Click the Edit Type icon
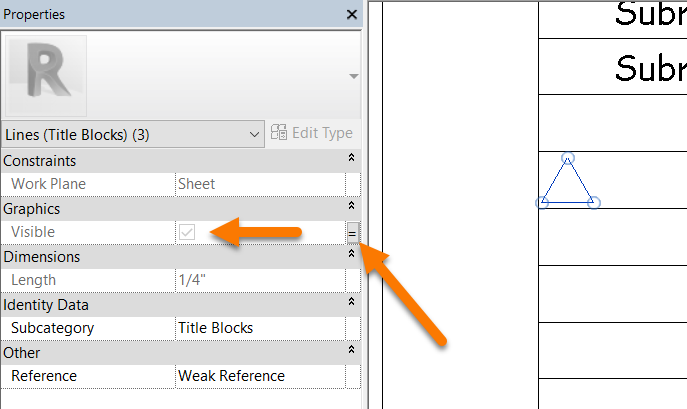 tap(279, 133)
